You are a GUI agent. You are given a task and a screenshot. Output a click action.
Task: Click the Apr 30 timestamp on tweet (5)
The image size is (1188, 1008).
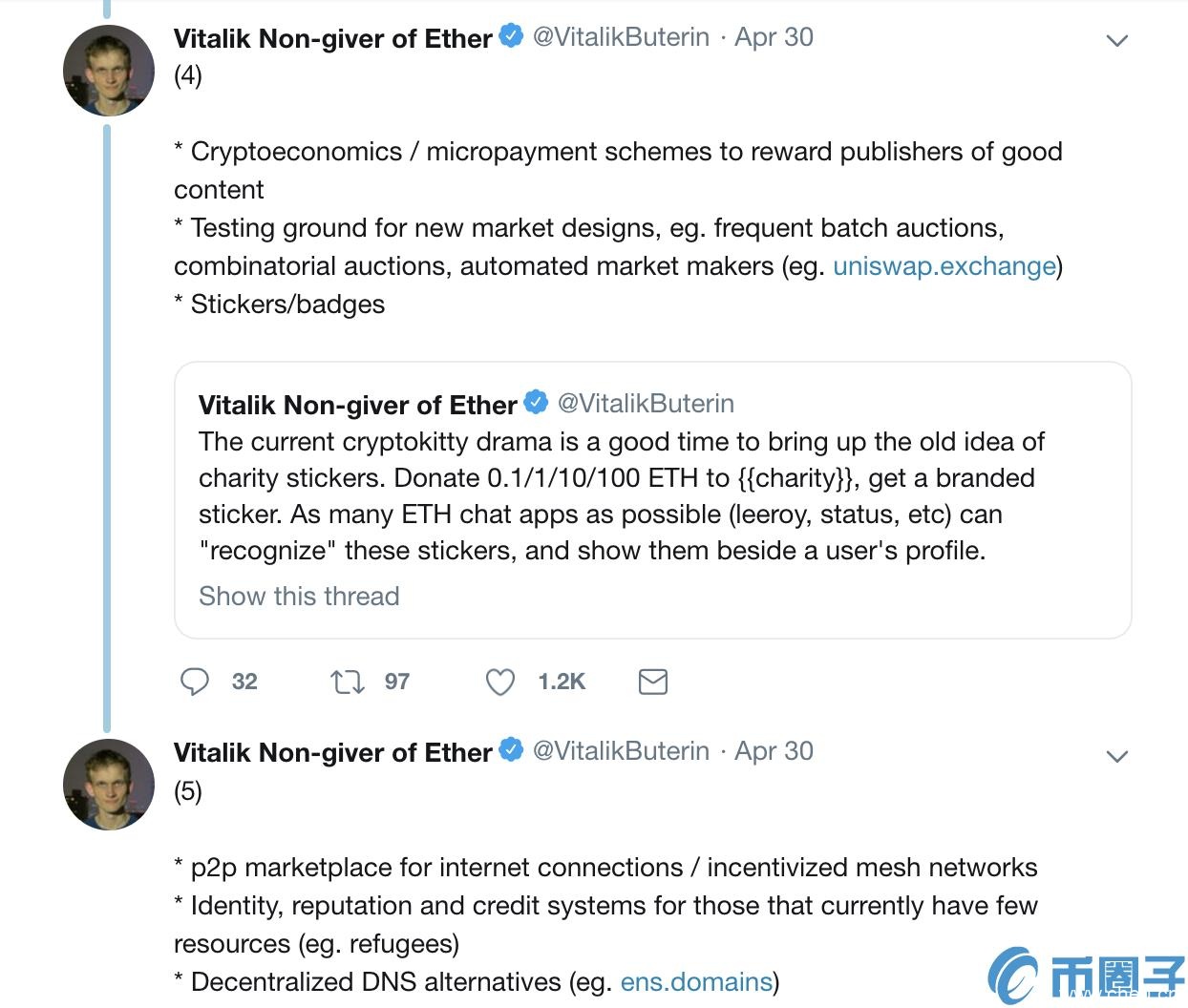click(x=774, y=751)
